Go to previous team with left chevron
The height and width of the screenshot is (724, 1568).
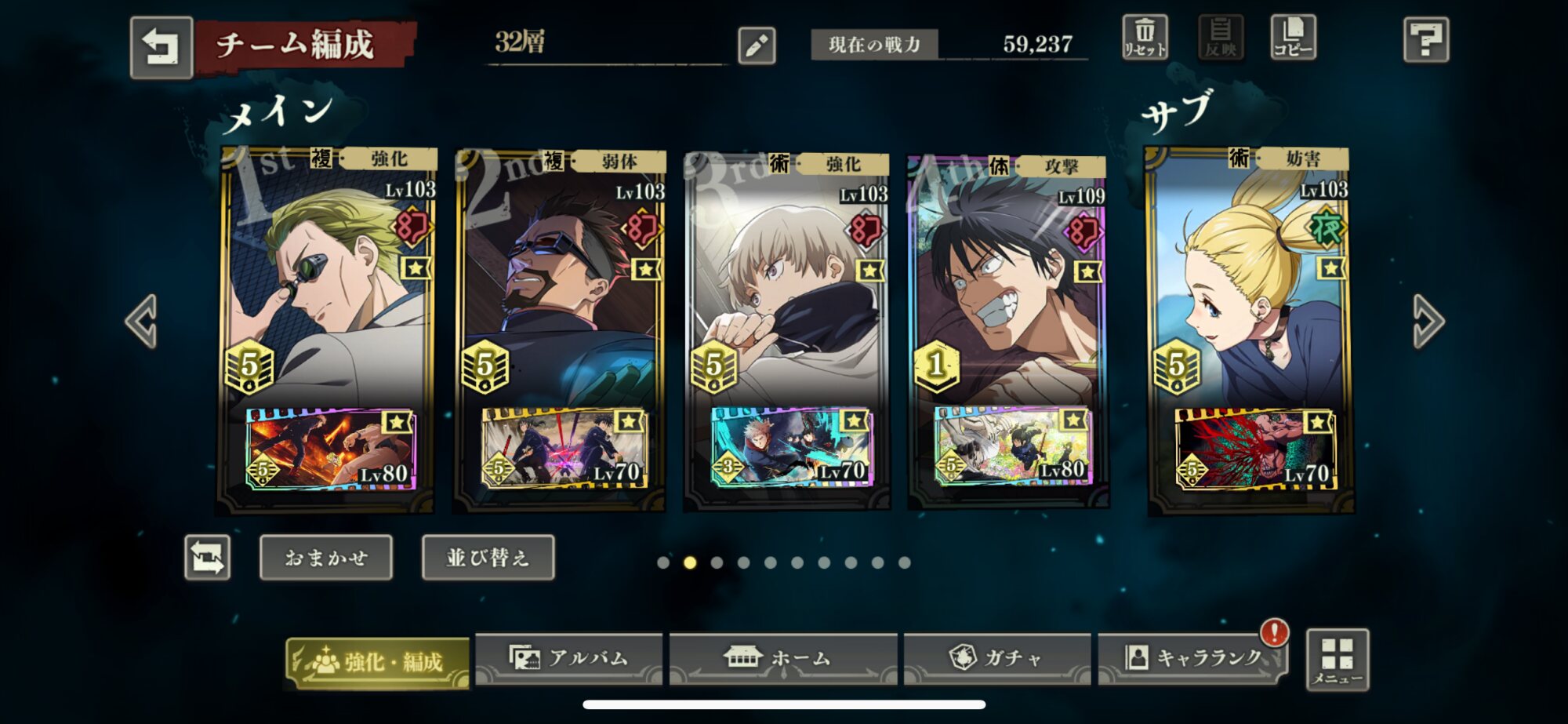(x=143, y=321)
